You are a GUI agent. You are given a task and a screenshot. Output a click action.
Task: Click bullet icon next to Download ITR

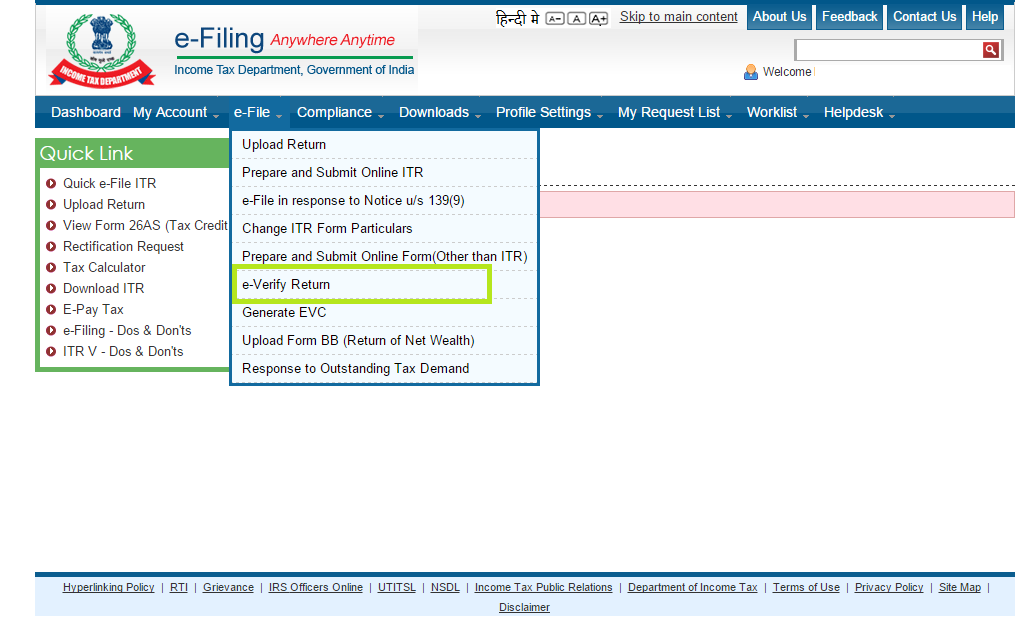[x=51, y=289]
